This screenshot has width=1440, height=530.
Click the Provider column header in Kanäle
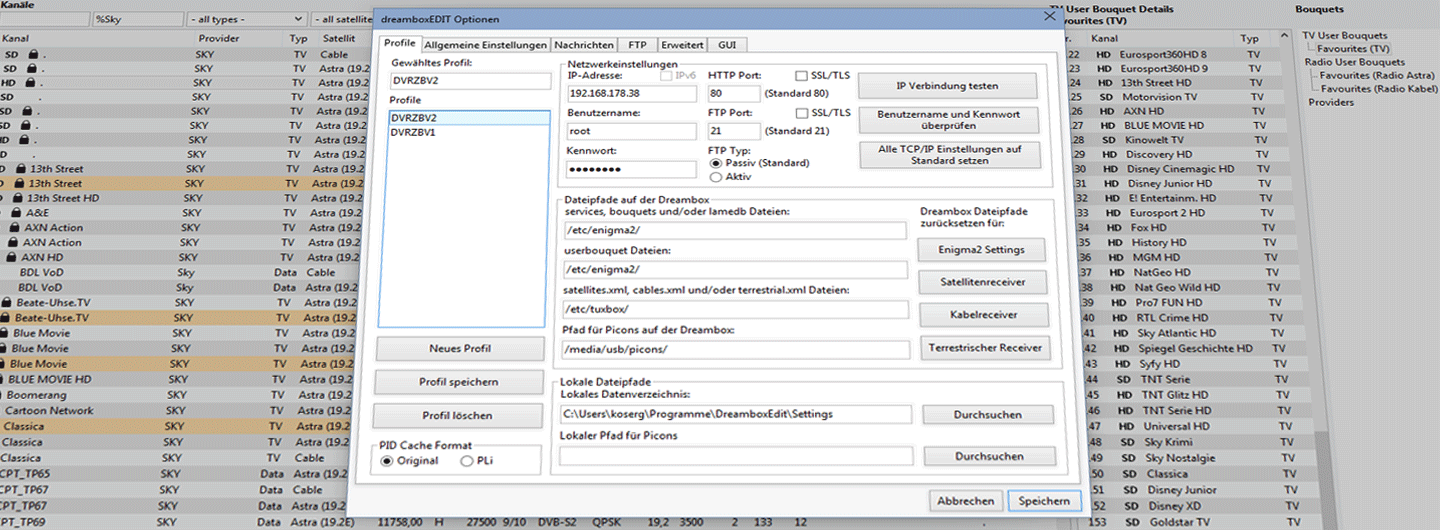click(x=219, y=38)
